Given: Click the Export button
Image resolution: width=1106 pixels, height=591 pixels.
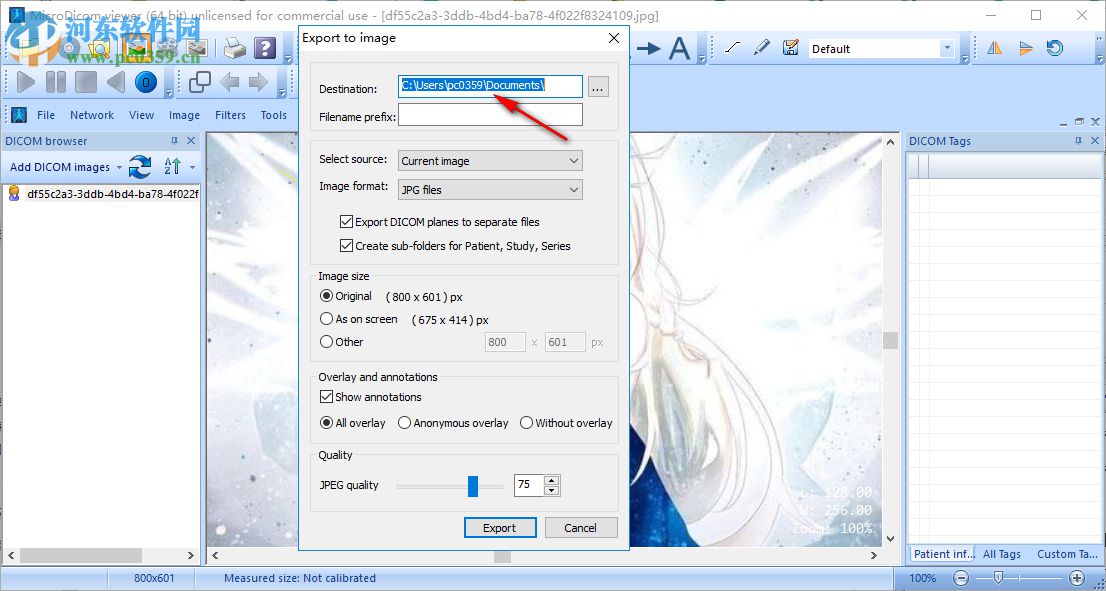Looking at the screenshot, I should (x=500, y=528).
